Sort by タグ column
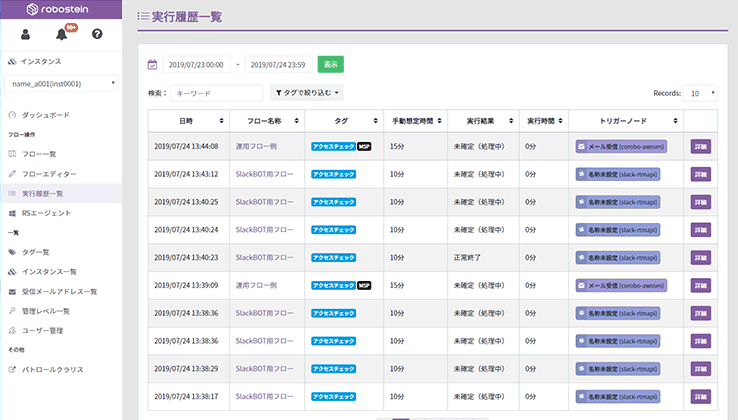738x420 pixels. click(x=344, y=121)
